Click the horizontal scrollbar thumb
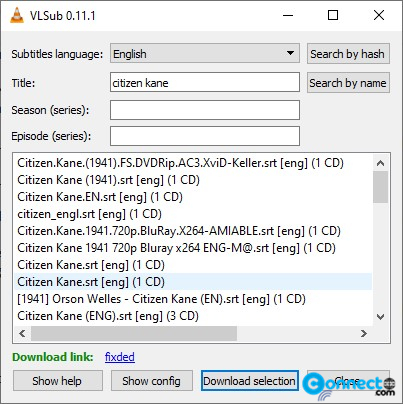The width and height of the screenshot is (403, 404). click(x=134, y=333)
